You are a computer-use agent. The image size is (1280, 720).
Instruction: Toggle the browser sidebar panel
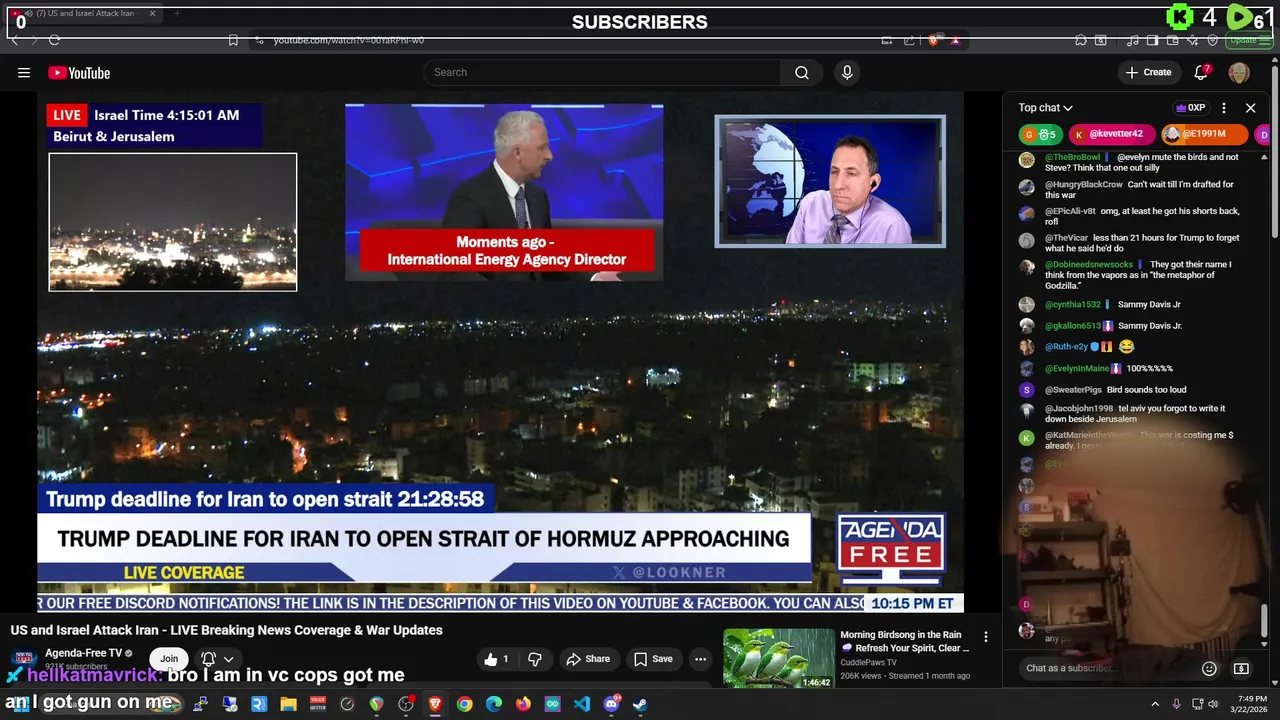click(1152, 40)
